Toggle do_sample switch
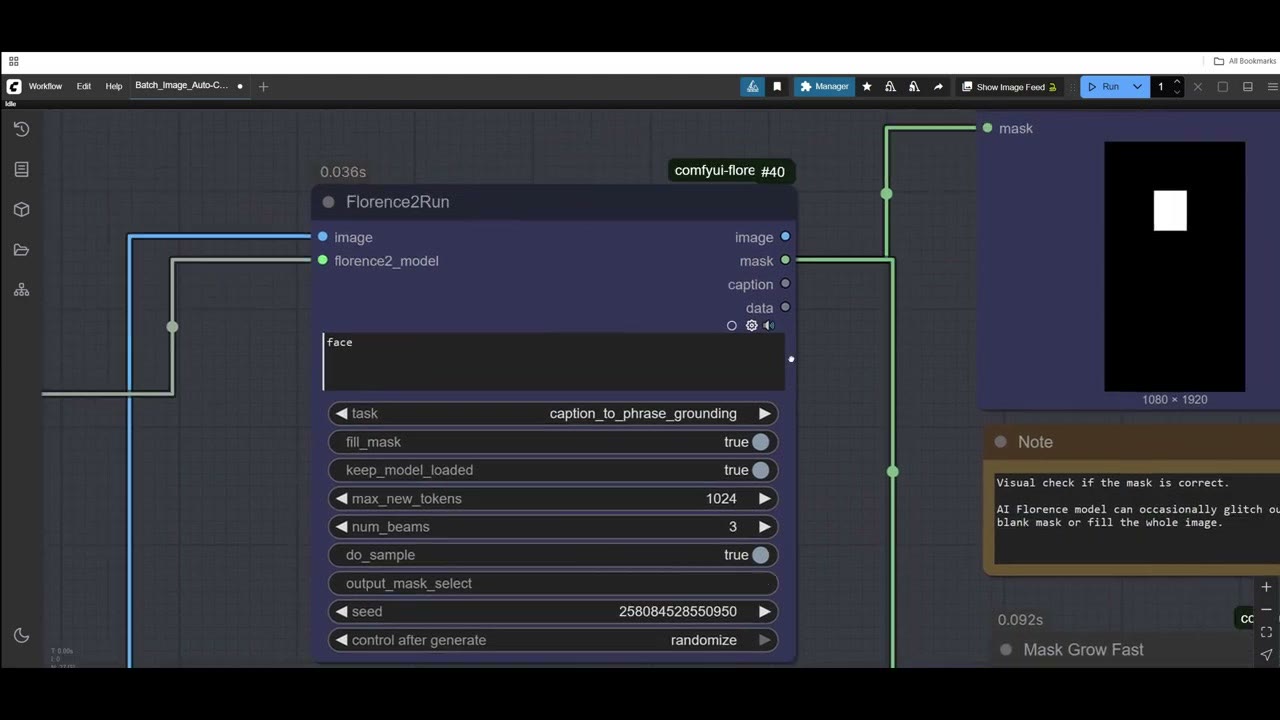 (x=761, y=555)
